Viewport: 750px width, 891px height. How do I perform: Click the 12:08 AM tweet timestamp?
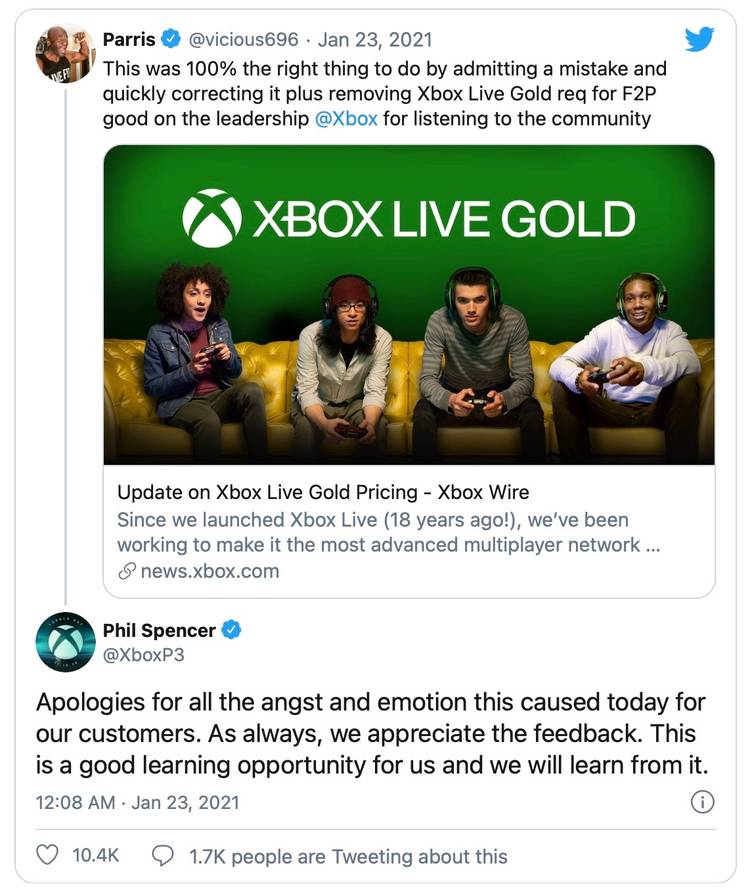73,802
